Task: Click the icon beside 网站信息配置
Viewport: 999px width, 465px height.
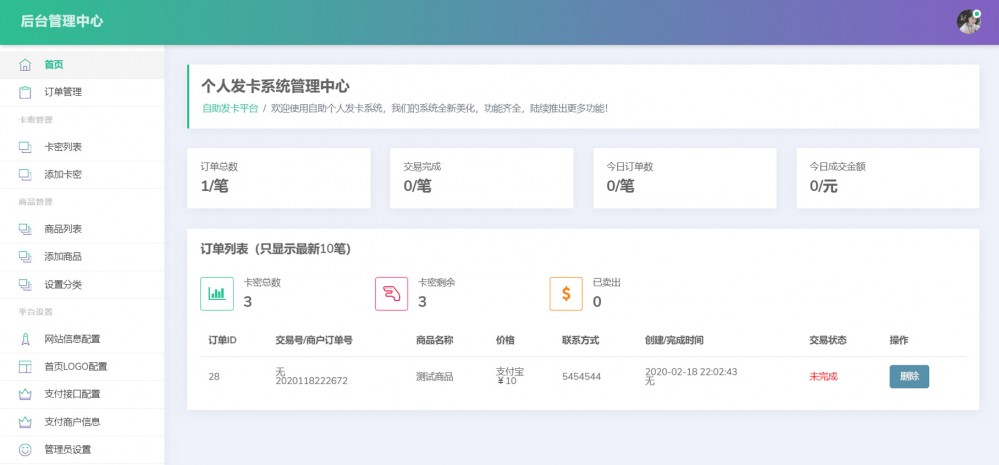Action: point(25,339)
